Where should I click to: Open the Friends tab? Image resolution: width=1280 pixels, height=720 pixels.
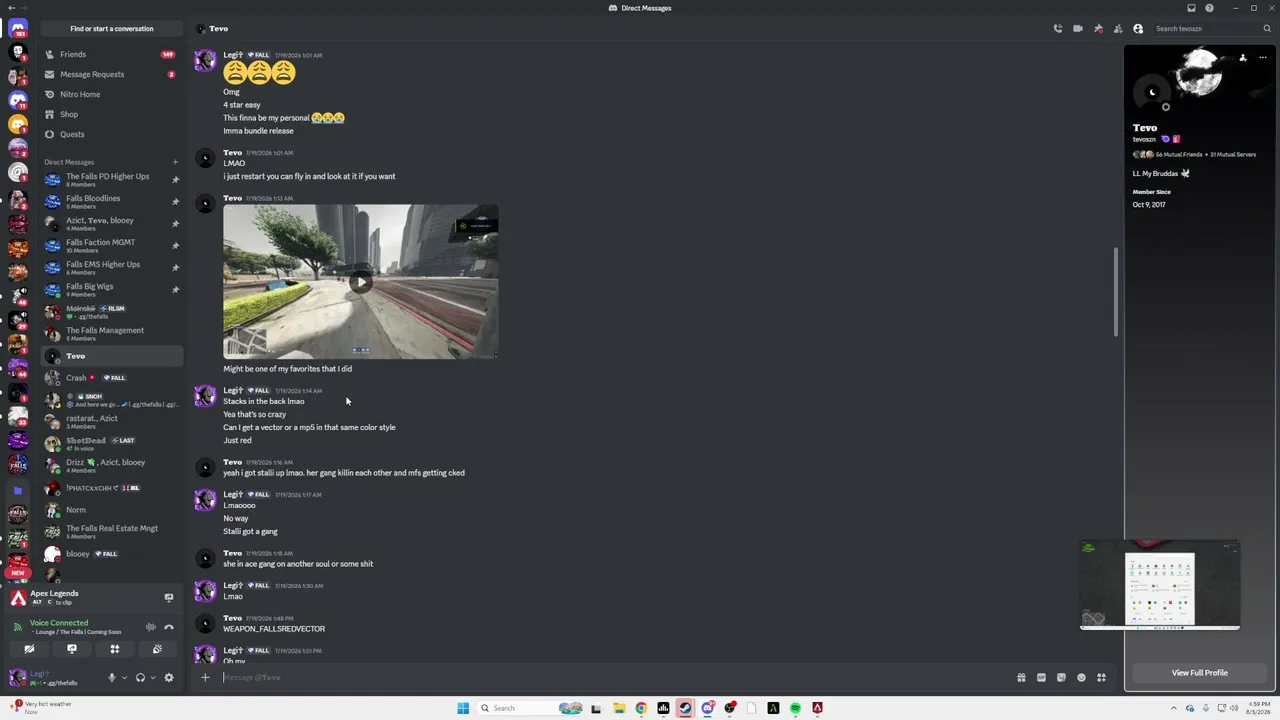pos(110,54)
